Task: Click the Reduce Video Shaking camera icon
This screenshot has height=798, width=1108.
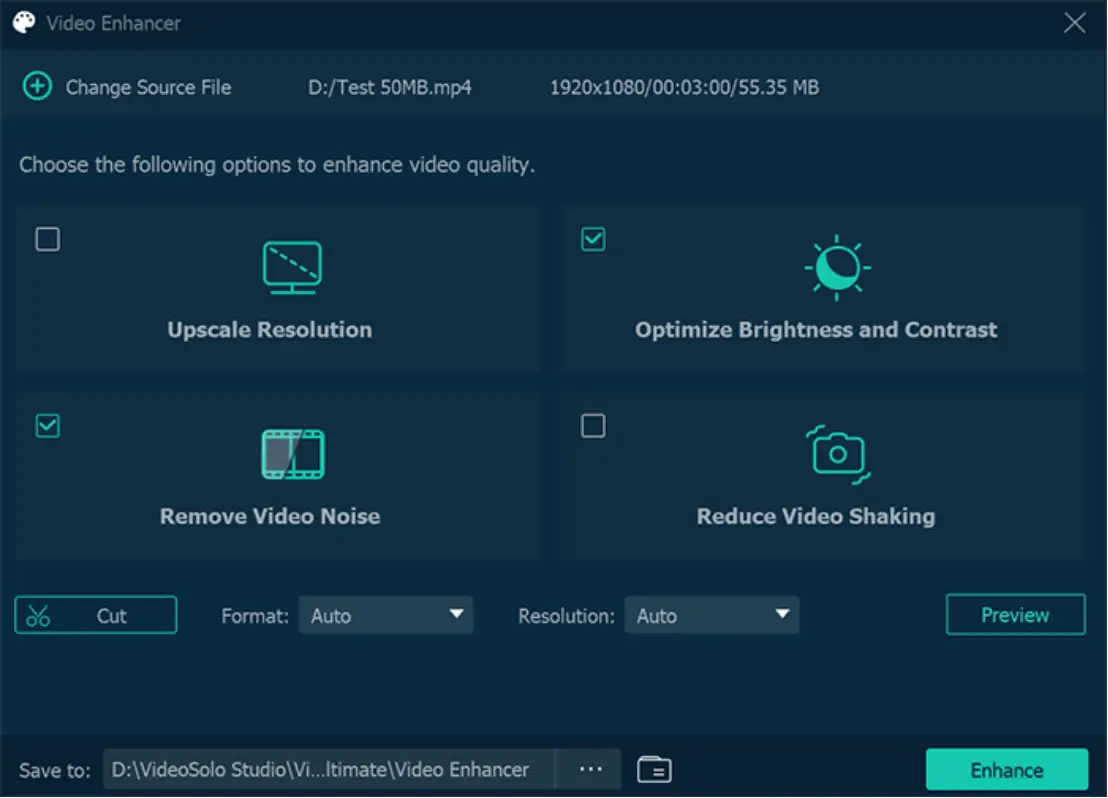Action: (837, 453)
